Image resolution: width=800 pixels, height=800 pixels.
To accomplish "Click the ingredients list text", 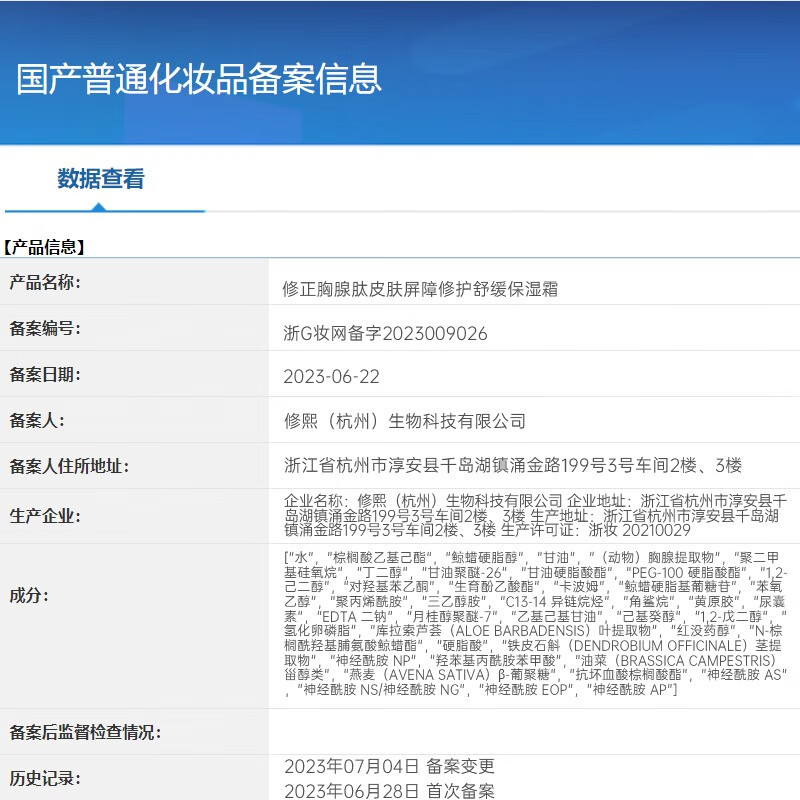I will coord(536,623).
